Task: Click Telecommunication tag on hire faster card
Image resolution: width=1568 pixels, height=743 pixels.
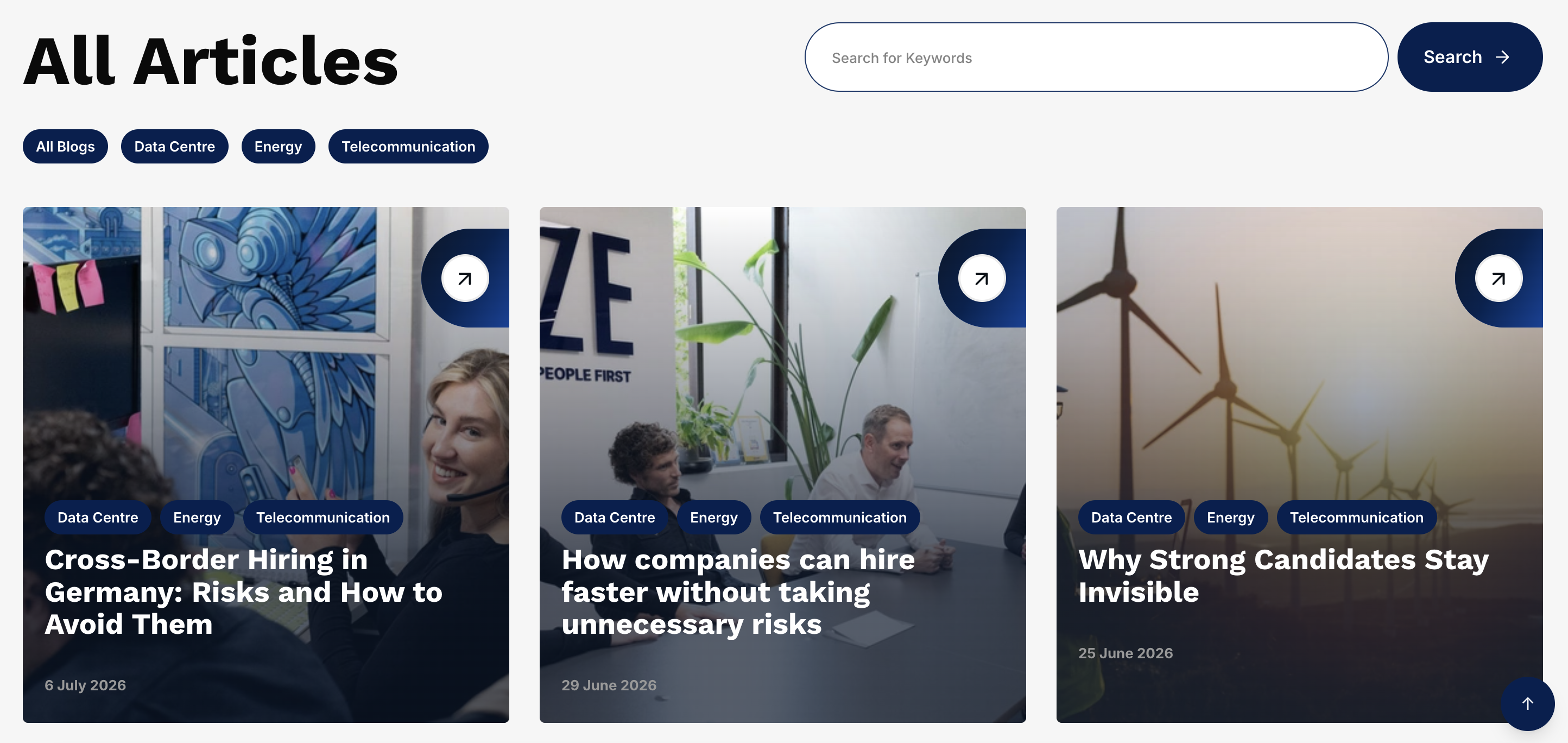Action: tap(840, 517)
